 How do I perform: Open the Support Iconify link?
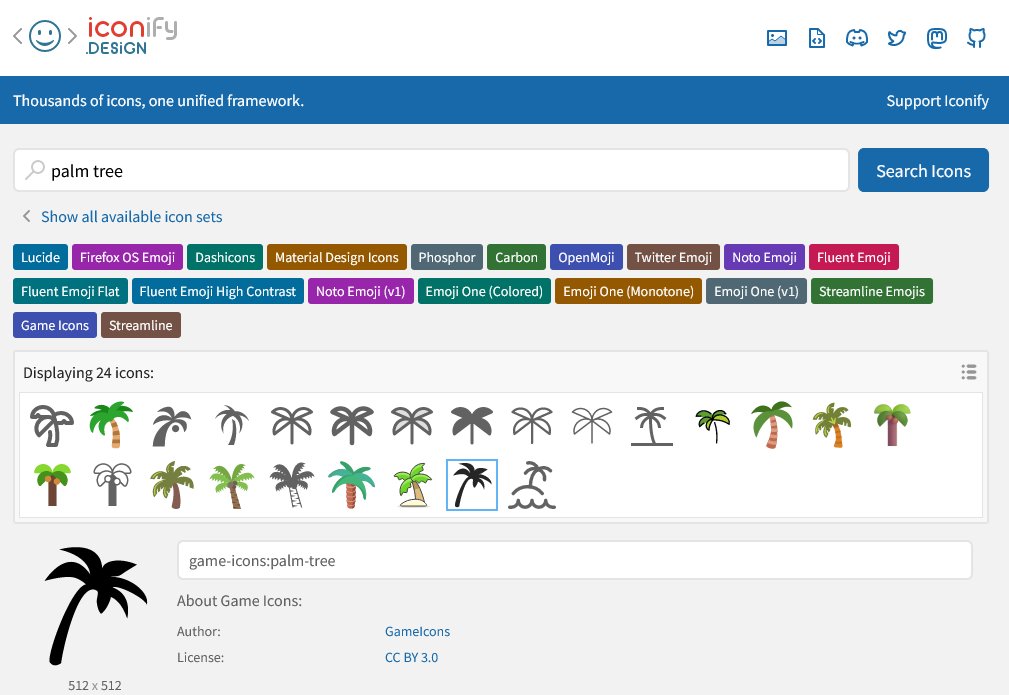(937, 100)
